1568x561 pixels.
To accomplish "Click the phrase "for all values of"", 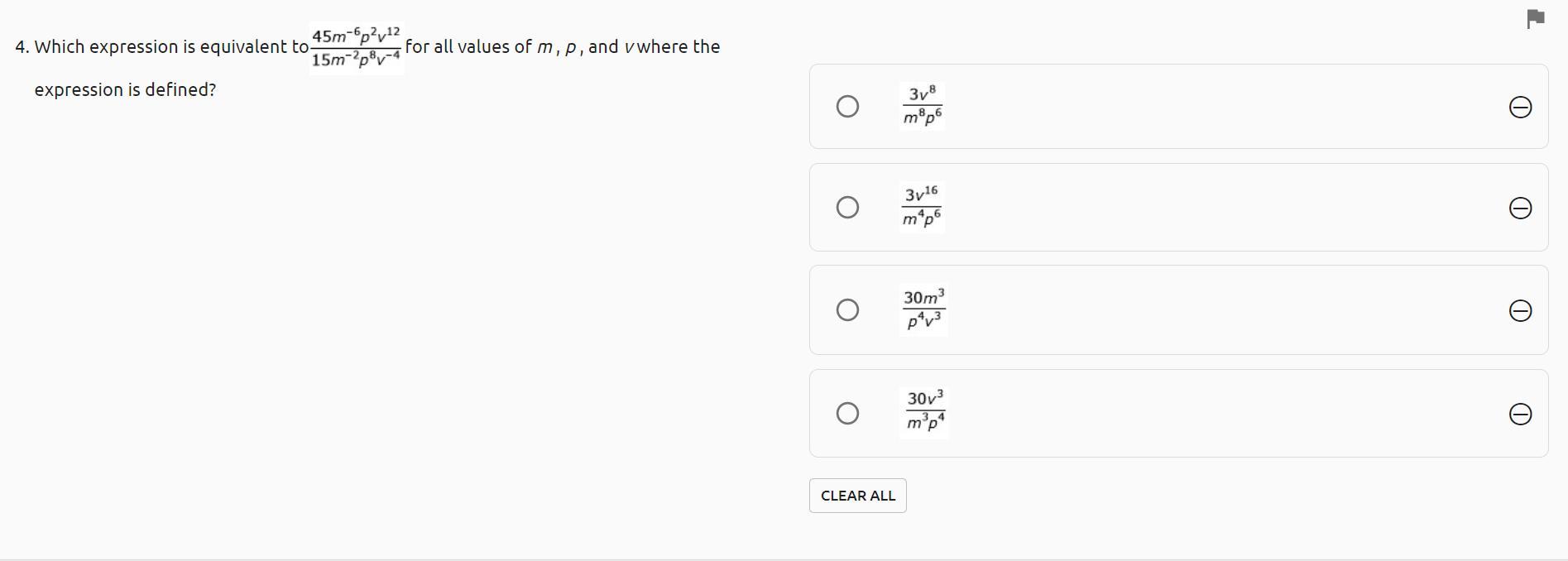I will point(468,47).
